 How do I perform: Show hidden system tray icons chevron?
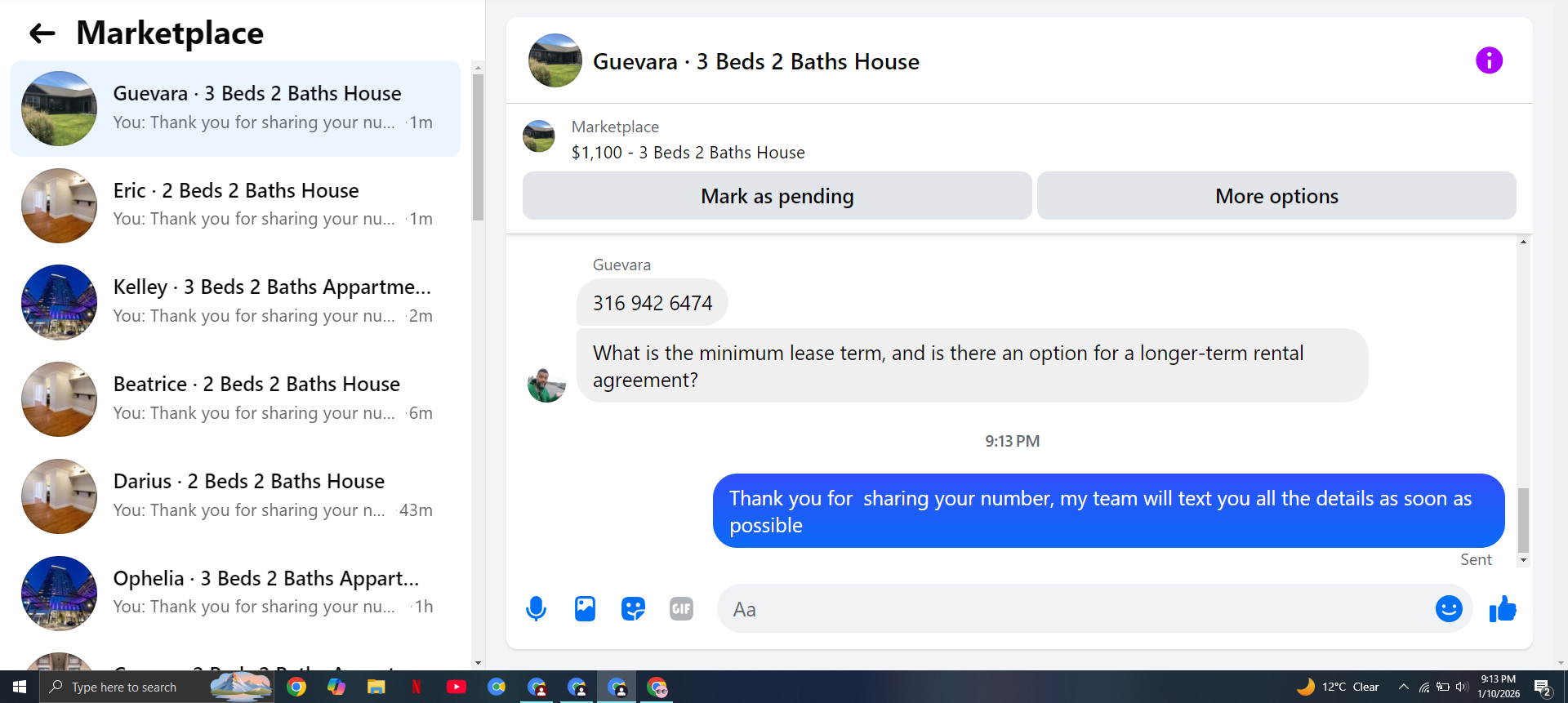click(x=1403, y=687)
